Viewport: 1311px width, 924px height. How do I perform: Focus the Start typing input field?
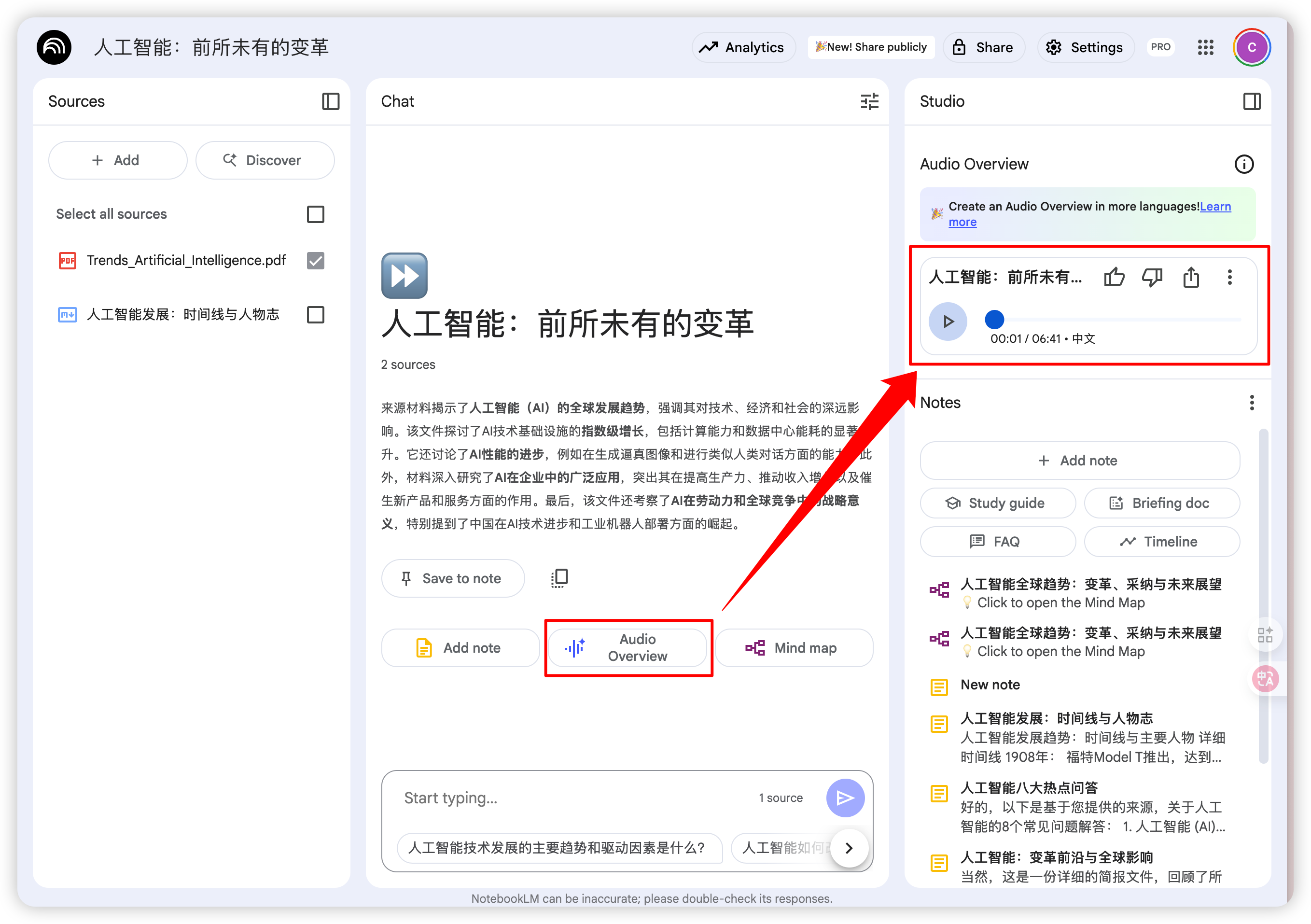pos(571,798)
